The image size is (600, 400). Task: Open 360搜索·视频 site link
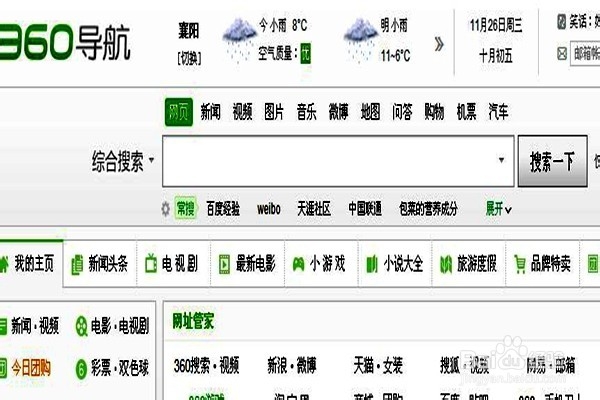pos(207,366)
